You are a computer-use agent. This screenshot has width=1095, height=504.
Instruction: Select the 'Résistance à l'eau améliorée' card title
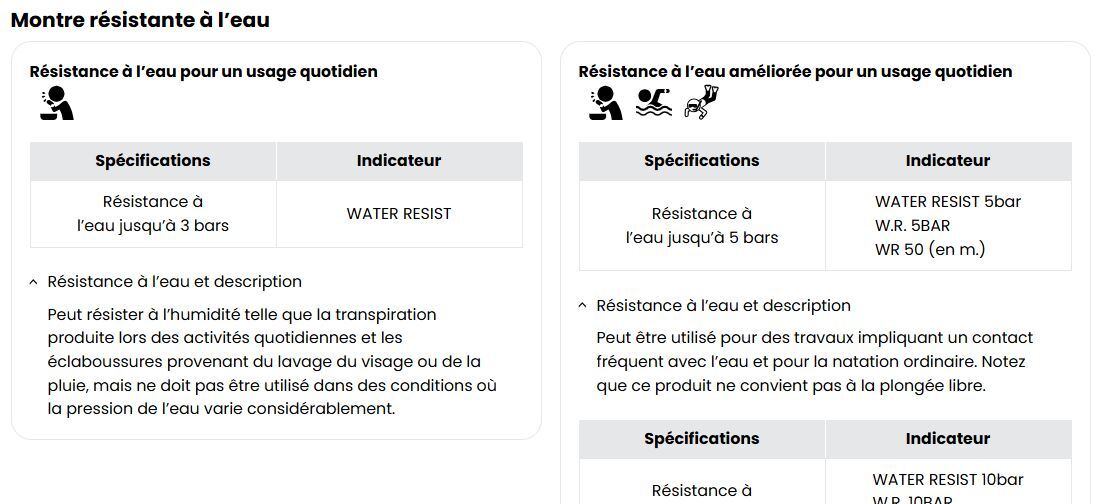[795, 72]
